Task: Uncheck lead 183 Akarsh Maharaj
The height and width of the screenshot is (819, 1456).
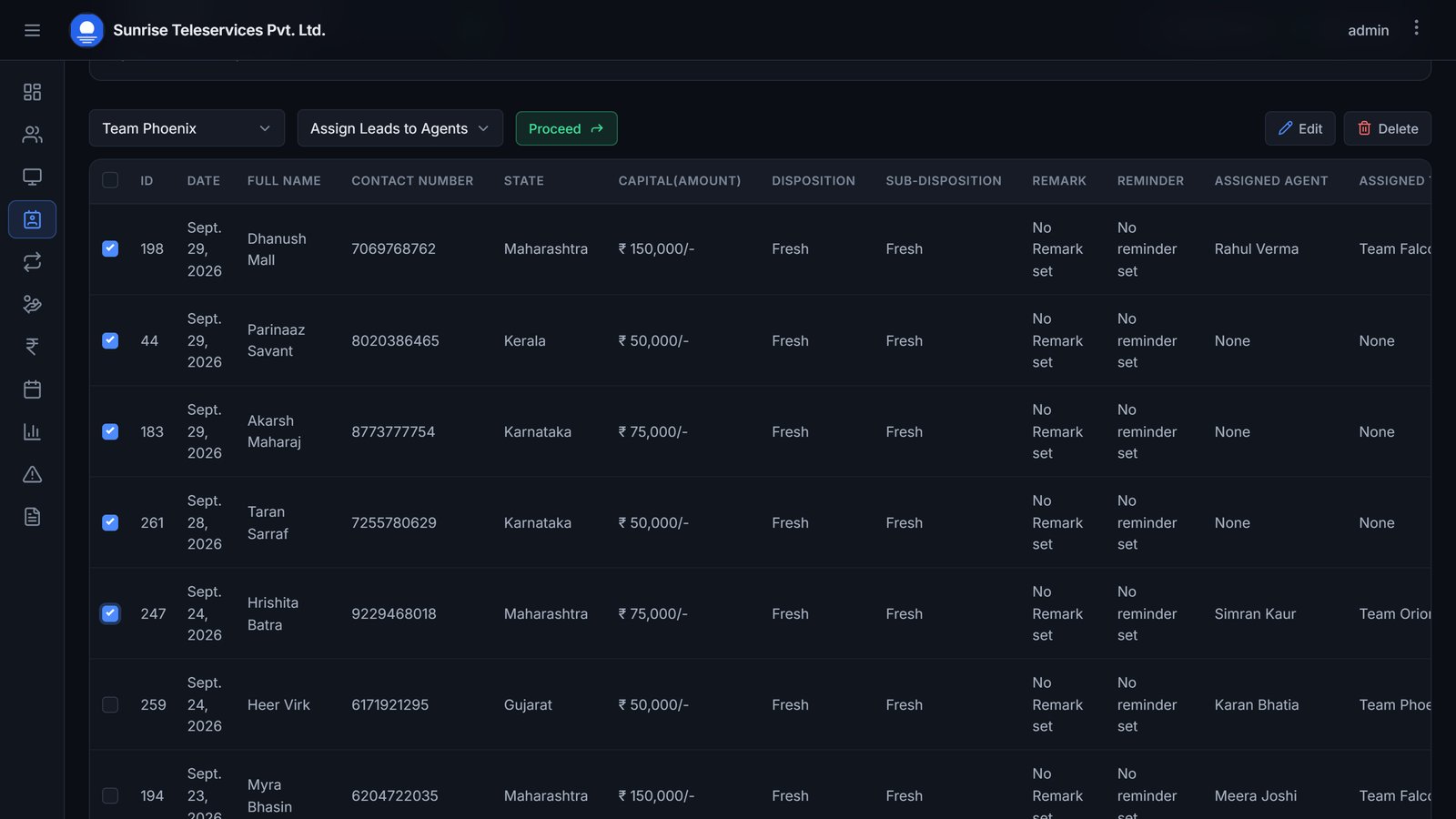Action: pos(110,431)
